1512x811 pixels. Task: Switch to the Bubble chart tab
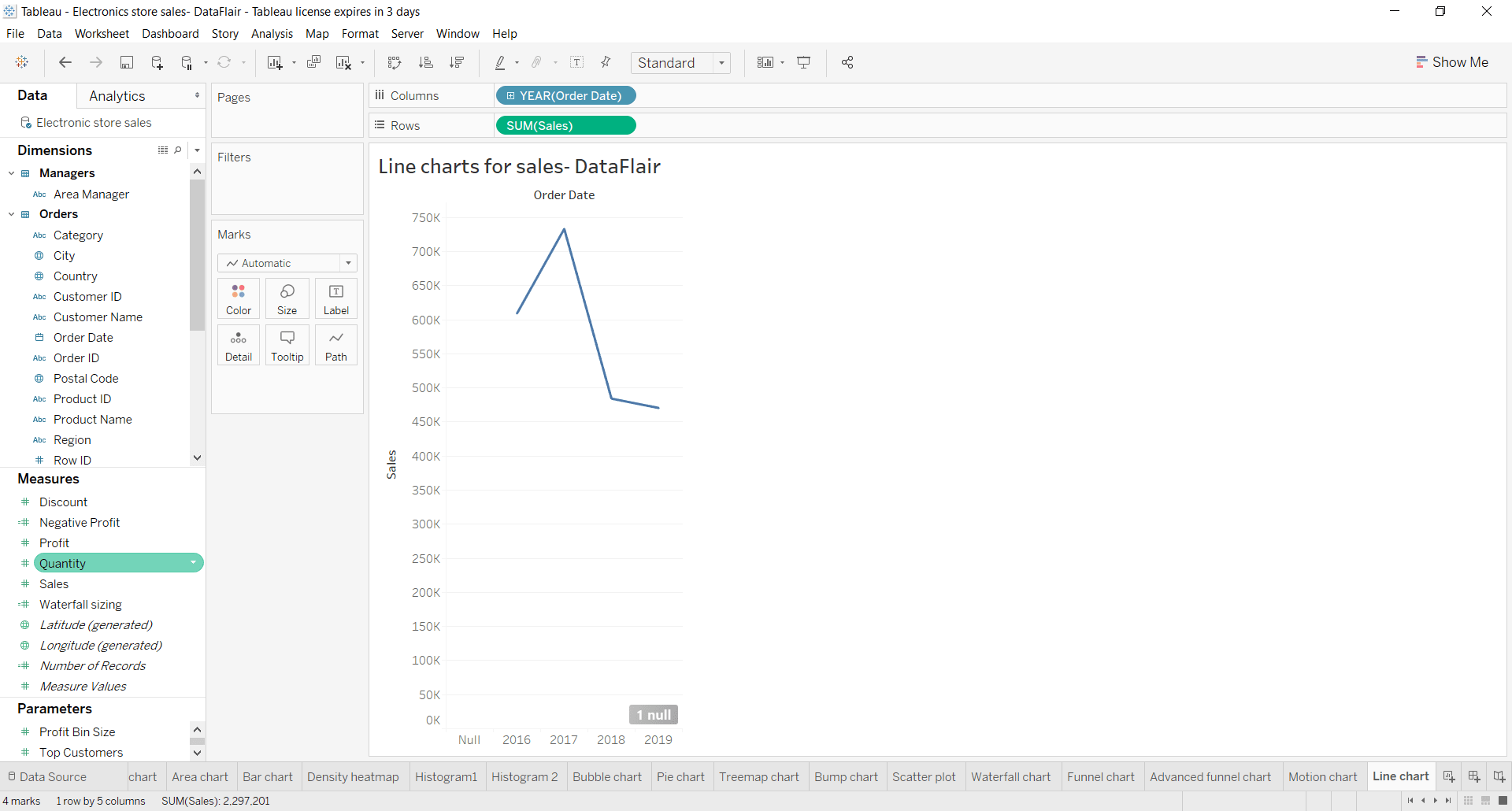click(x=607, y=776)
